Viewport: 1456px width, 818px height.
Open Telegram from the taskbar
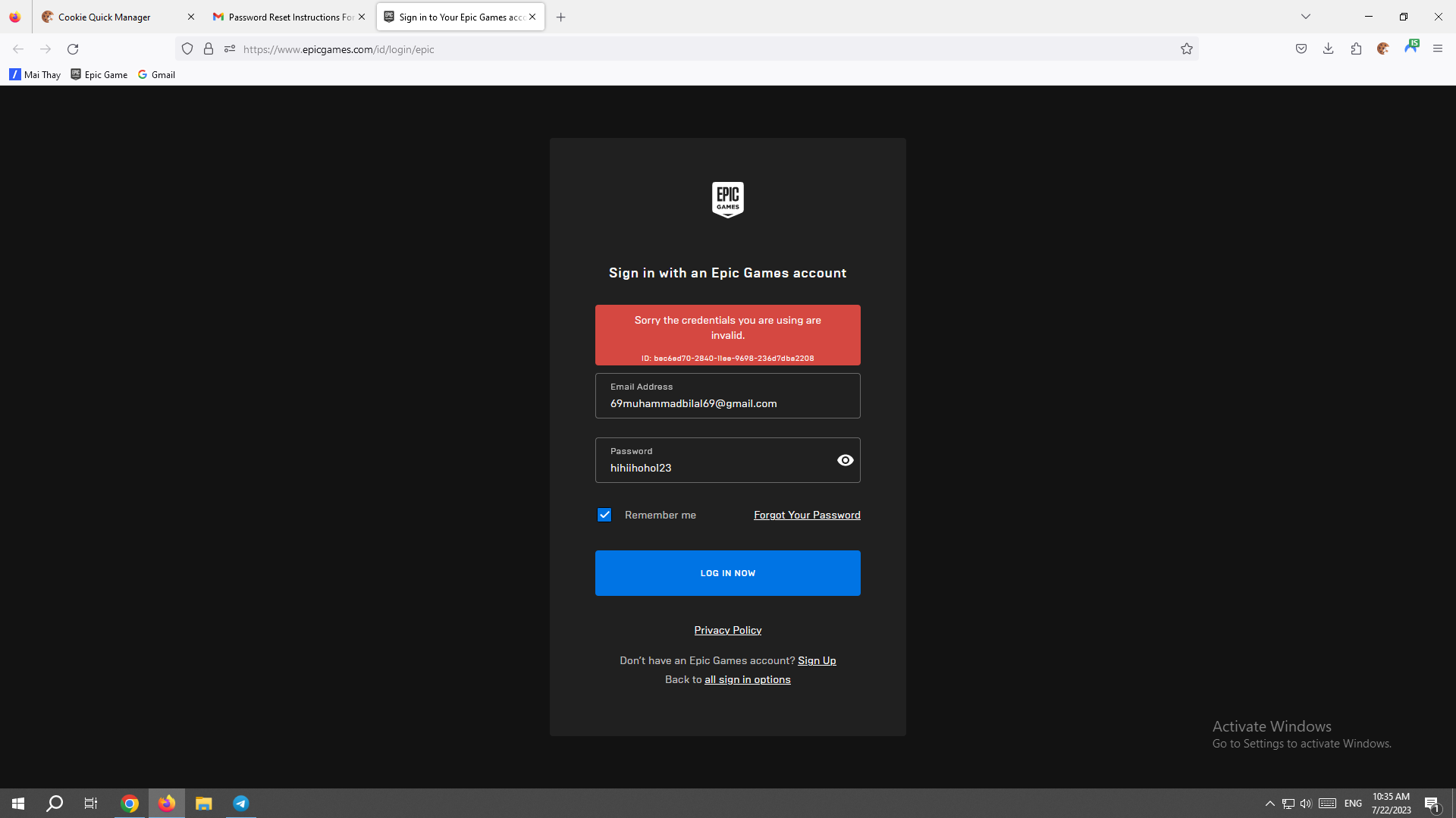coord(241,804)
